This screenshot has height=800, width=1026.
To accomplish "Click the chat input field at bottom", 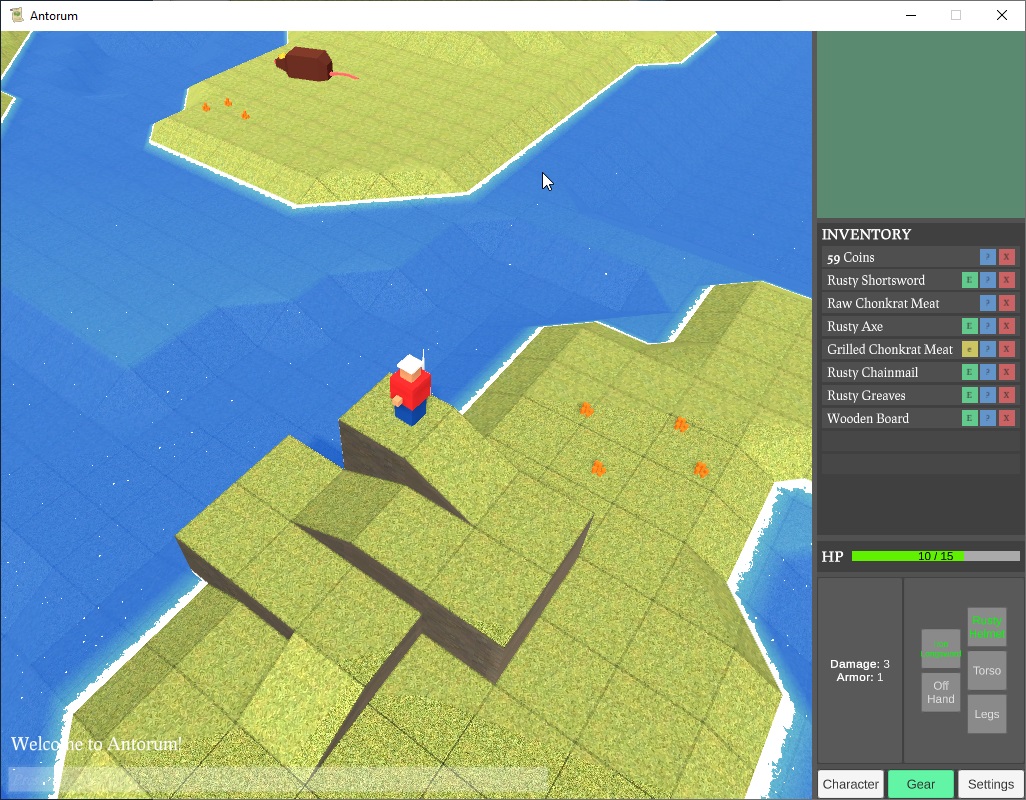I will tap(278, 778).
